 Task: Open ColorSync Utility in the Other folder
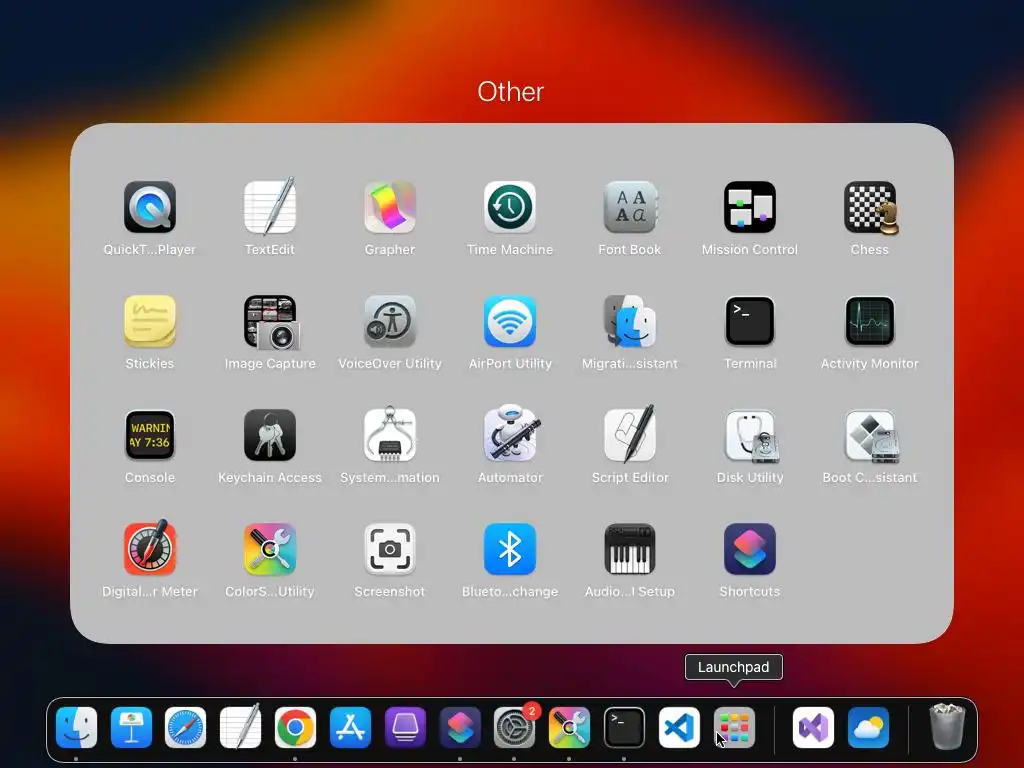click(270, 549)
